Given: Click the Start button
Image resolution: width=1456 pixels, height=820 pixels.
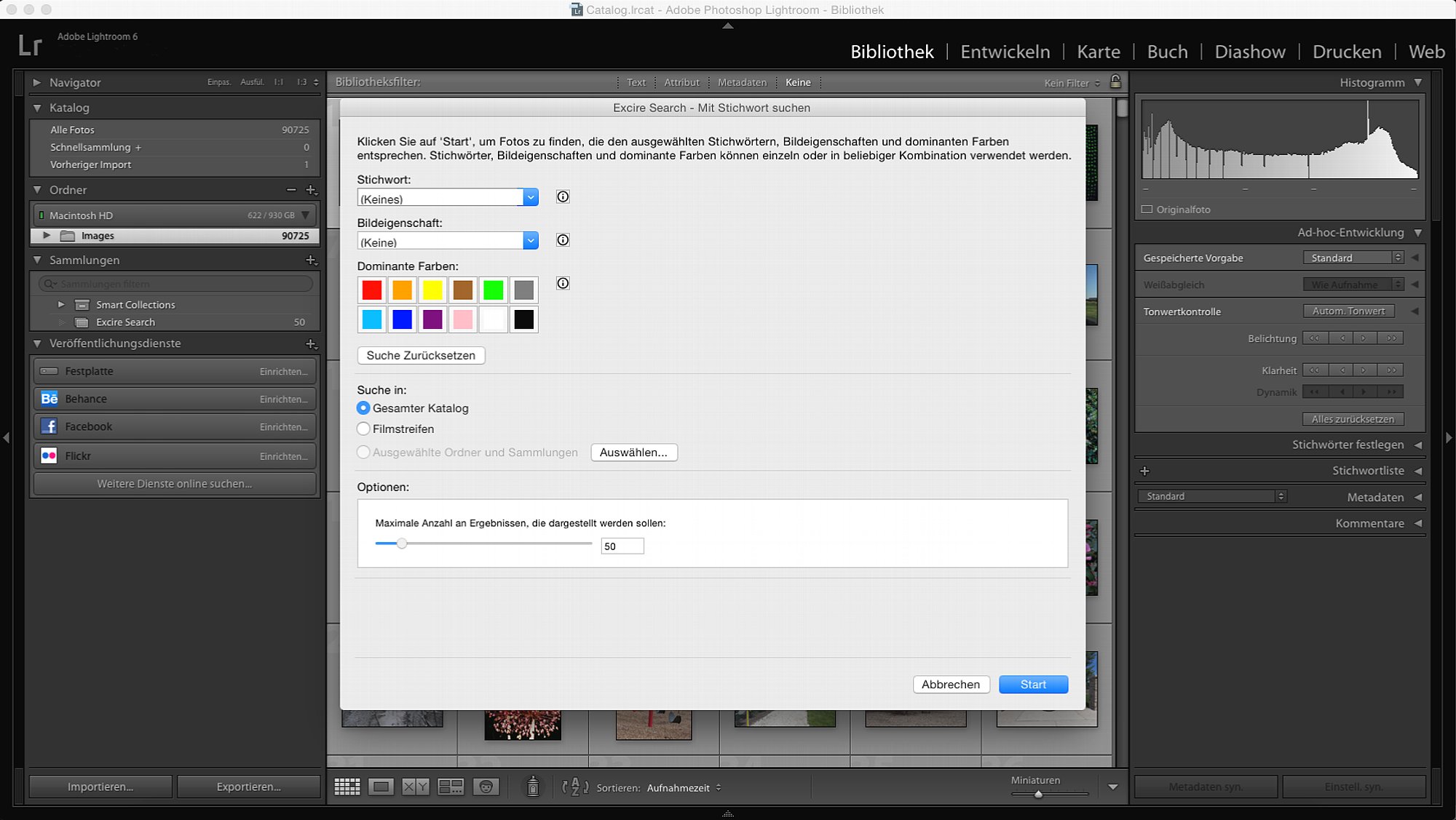Looking at the screenshot, I should (x=1033, y=685).
